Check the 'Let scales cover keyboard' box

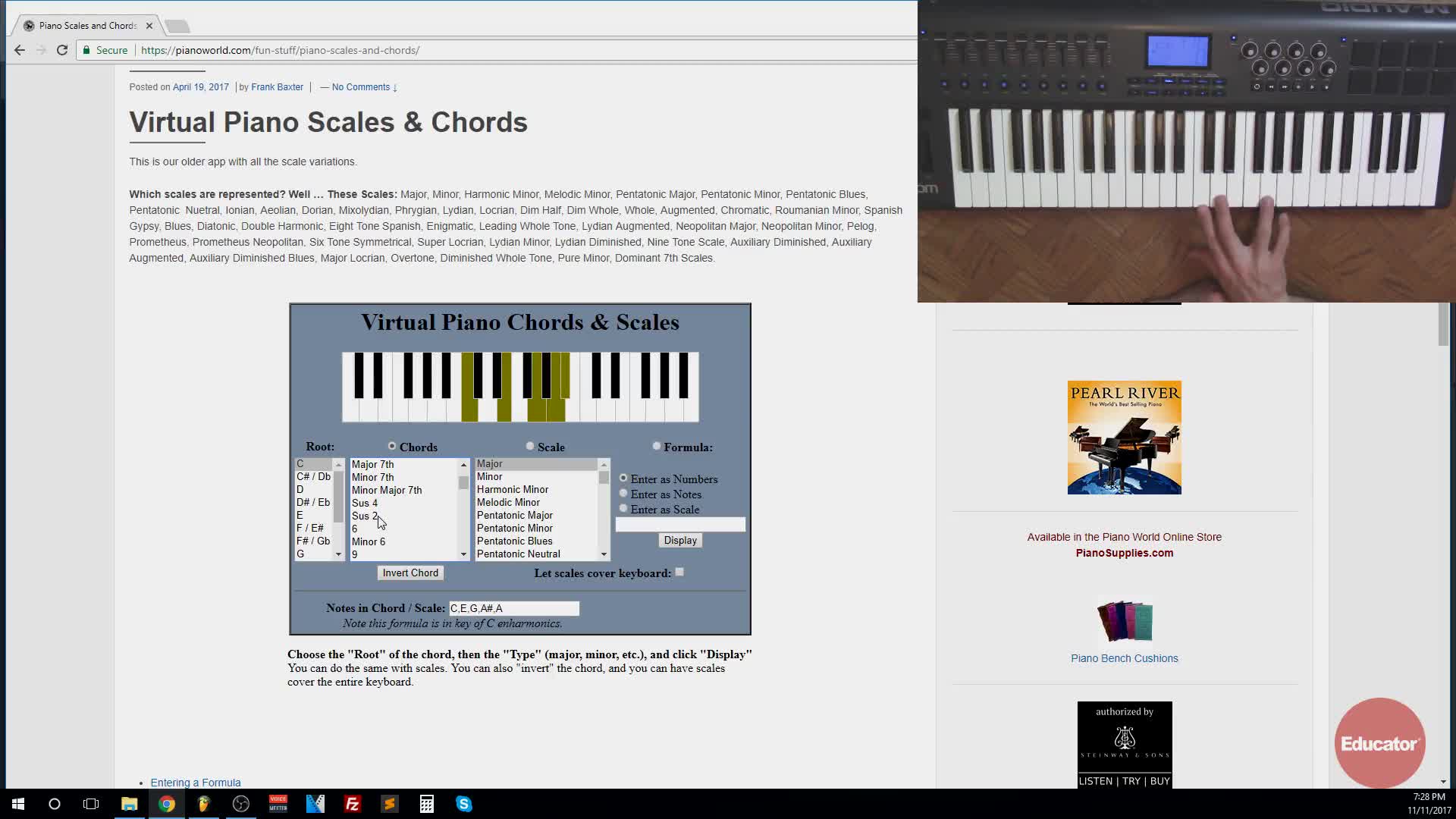coord(679,573)
